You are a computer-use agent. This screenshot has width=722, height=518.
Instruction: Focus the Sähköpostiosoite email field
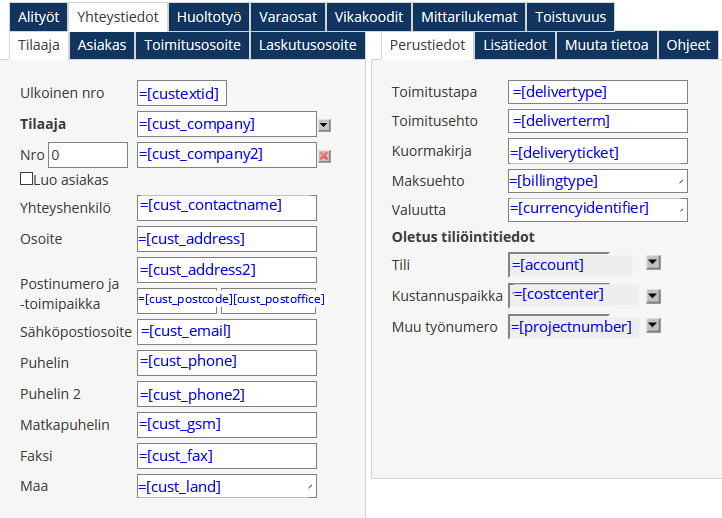(227, 332)
